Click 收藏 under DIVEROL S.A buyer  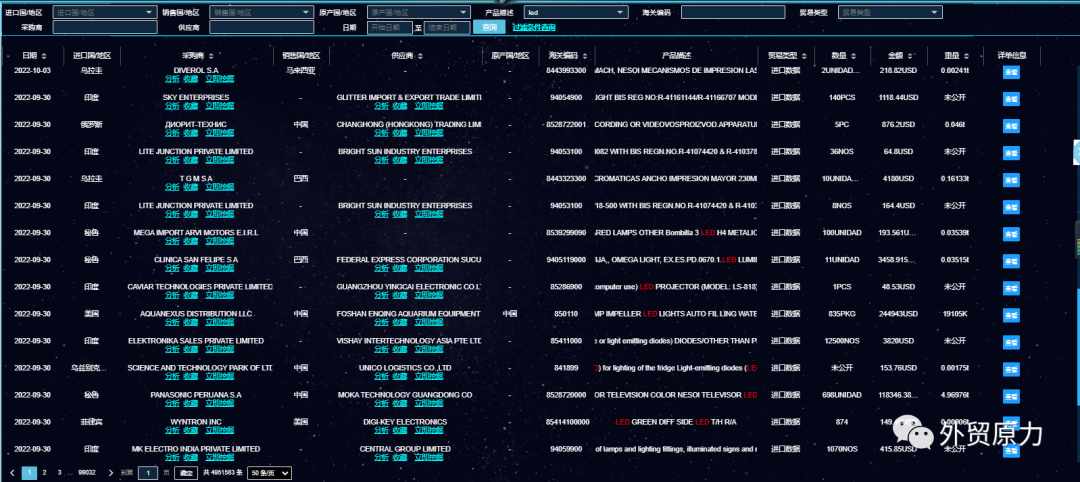190,78
